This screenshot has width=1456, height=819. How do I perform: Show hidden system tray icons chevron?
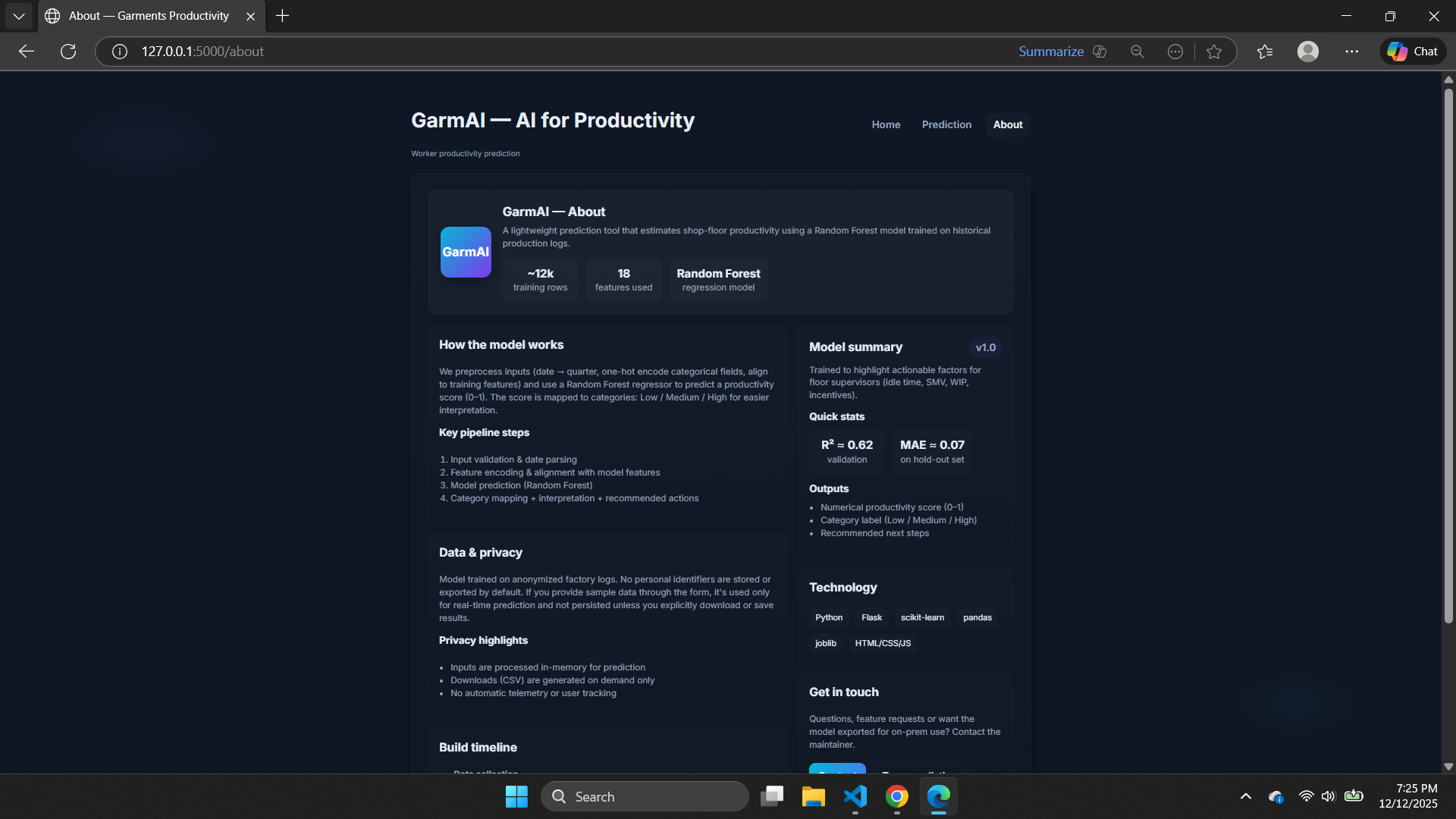1245,796
